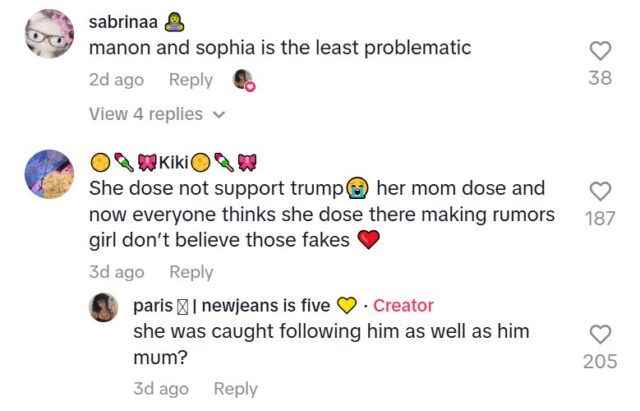This screenshot has height=411, width=640.
Task: Reply to Kiki's comment
Action: tap(190, 272)
